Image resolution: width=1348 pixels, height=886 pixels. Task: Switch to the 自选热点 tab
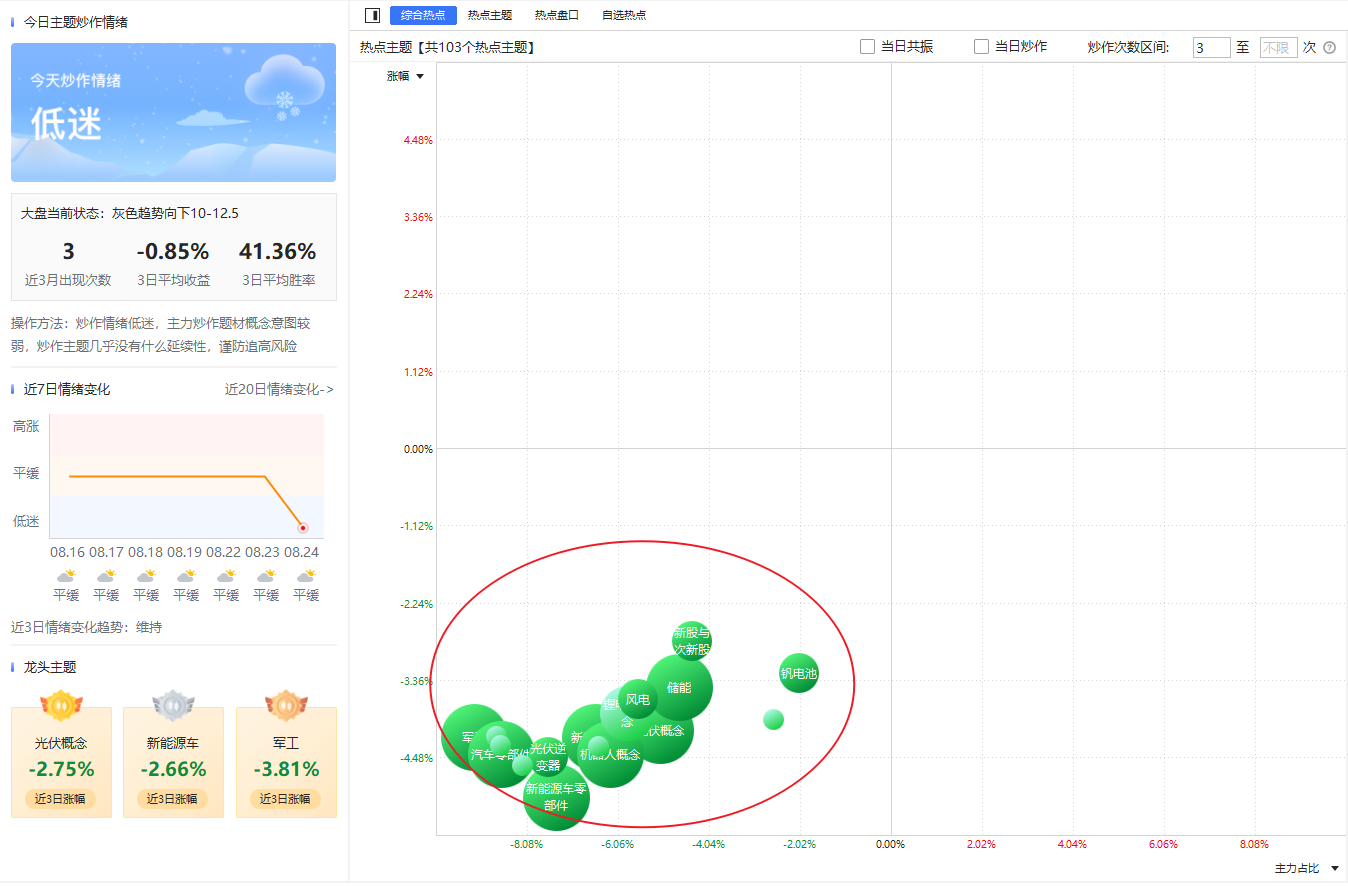point(624,15)
